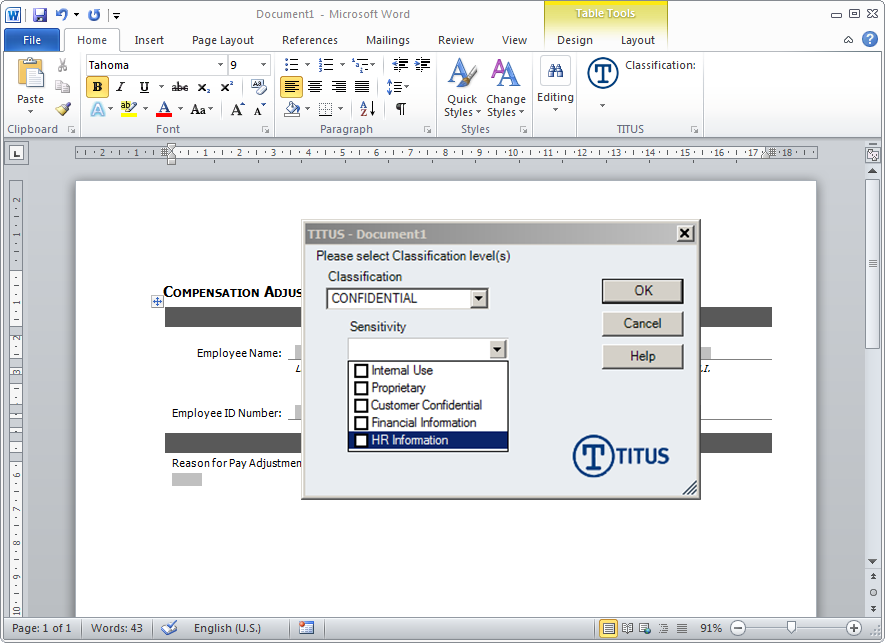This screenshot has width=885, height=643.
Task: Click the Cut scissors icon
Action: tap(63, 65)
